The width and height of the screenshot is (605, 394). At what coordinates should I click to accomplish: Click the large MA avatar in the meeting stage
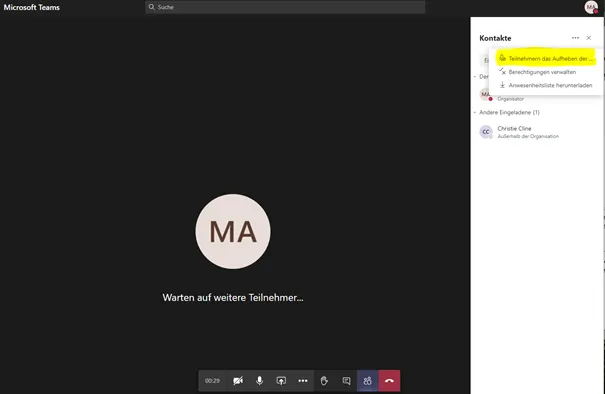pyautogui.click(x=233, y=232)
